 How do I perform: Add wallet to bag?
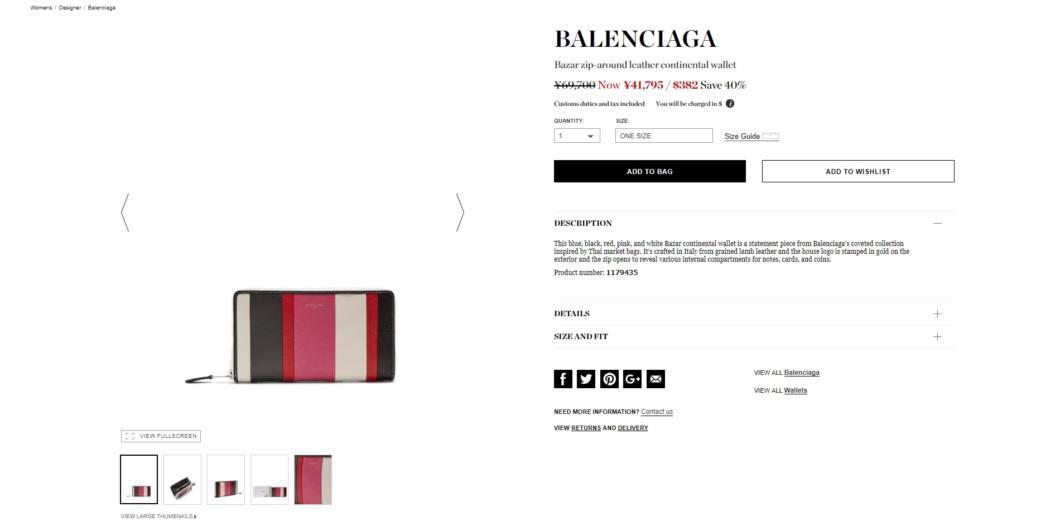coord(650,171)
